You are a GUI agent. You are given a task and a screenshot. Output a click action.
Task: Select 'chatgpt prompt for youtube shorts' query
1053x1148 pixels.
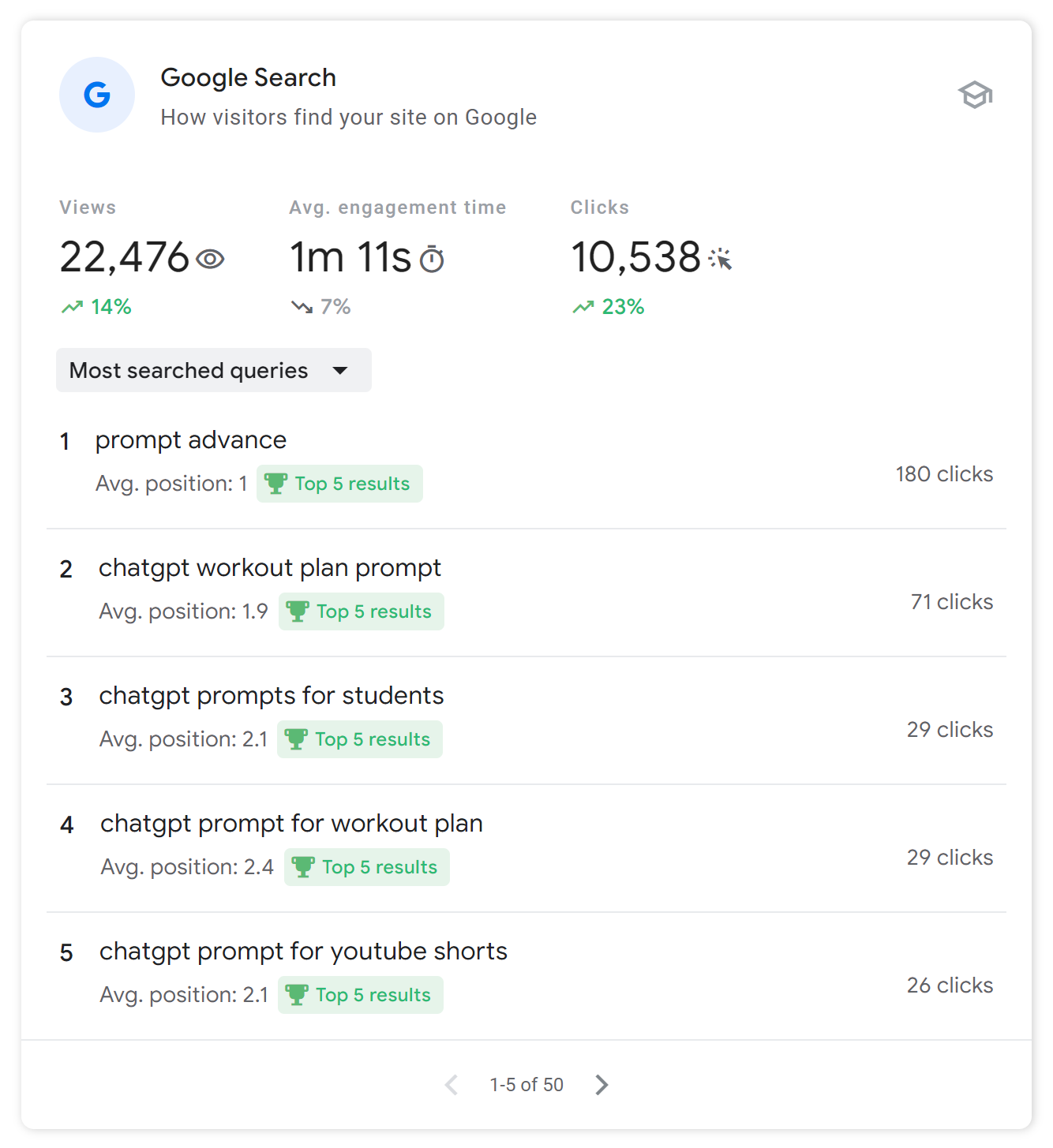point(304,952)
